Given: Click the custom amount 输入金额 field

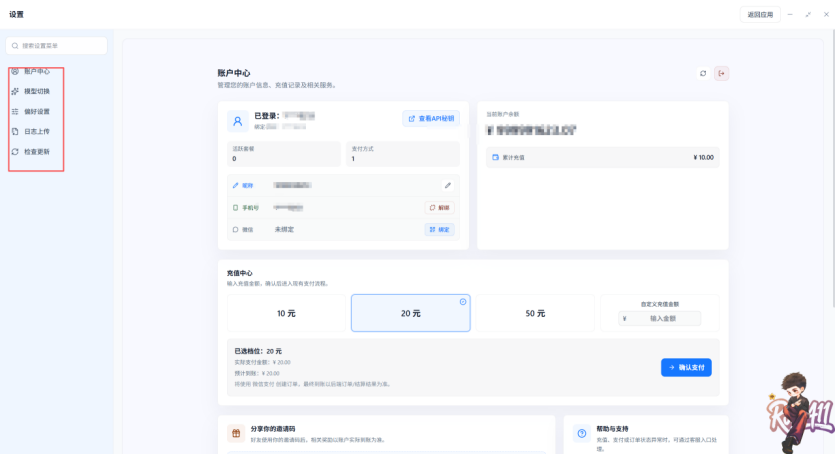Looking at the screenshot, I should 660,318.
